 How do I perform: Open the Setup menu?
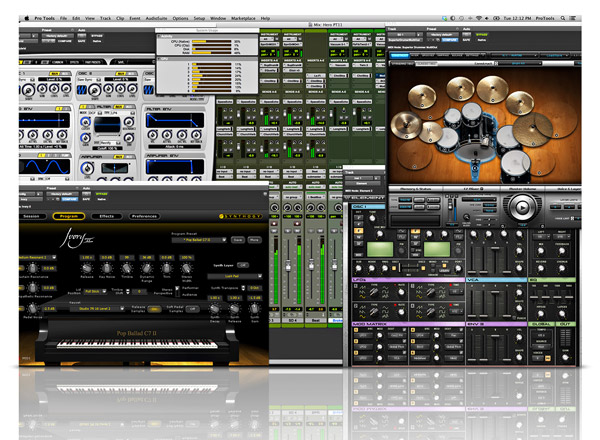point(199,18)
